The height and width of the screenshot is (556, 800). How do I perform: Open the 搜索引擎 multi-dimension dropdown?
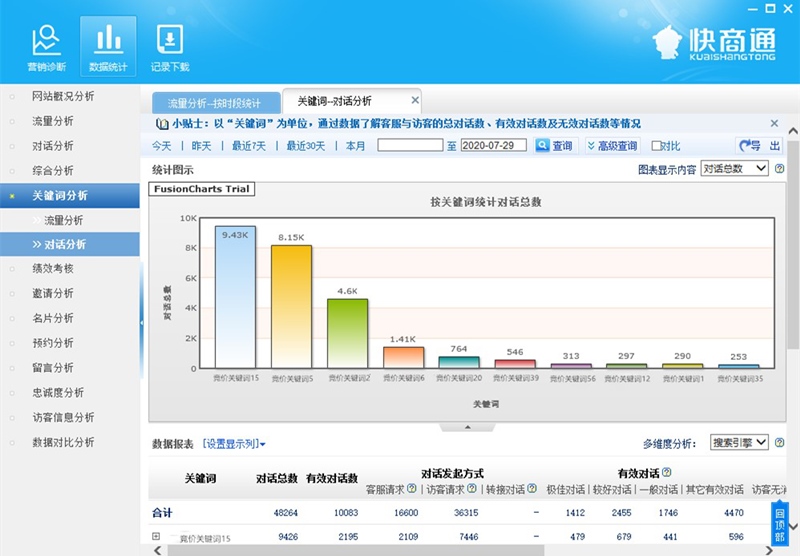click(739, 442)
